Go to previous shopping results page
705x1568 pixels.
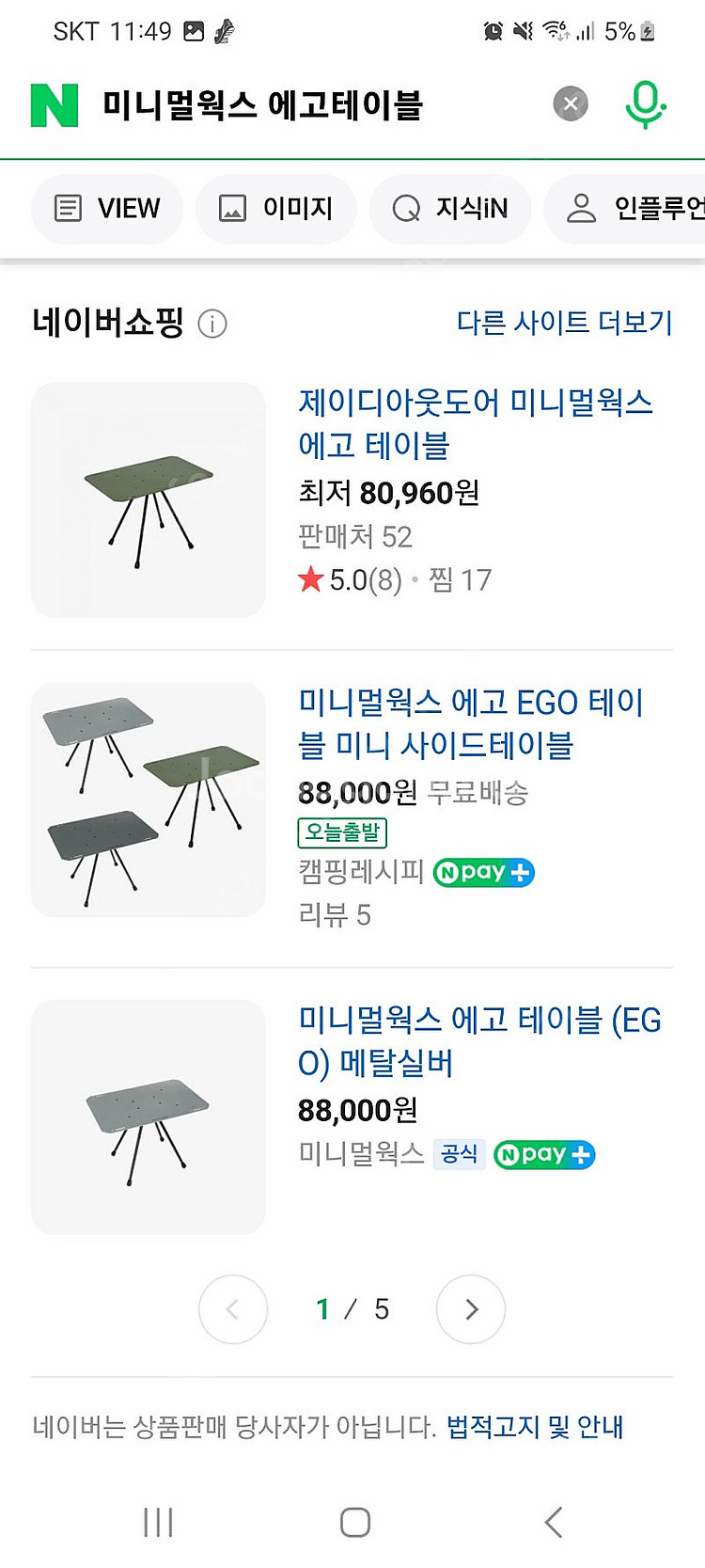233,1309
